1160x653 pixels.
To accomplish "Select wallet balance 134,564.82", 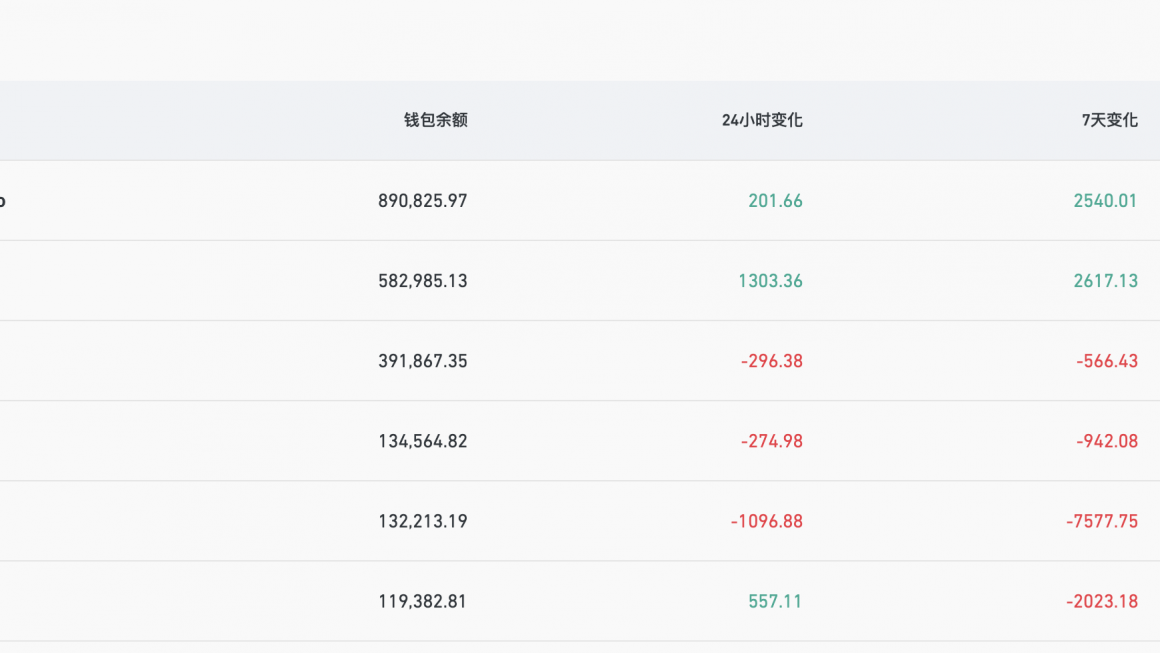I will [x=422, y=441].
